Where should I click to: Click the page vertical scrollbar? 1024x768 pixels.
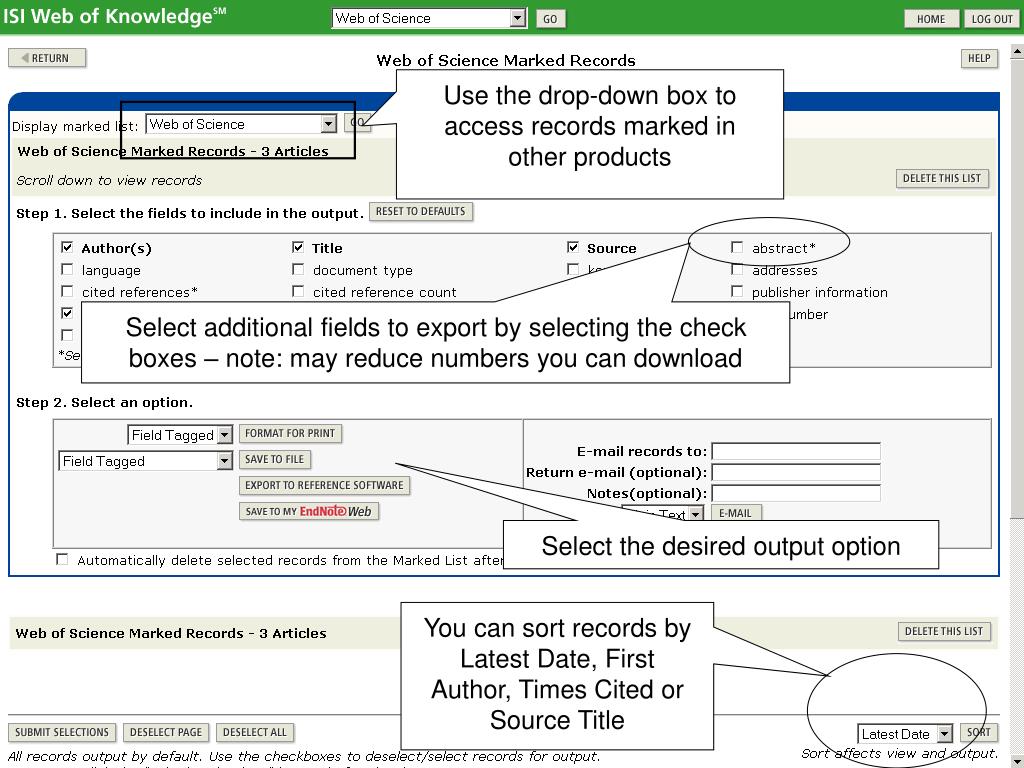tap(1017, 405)
